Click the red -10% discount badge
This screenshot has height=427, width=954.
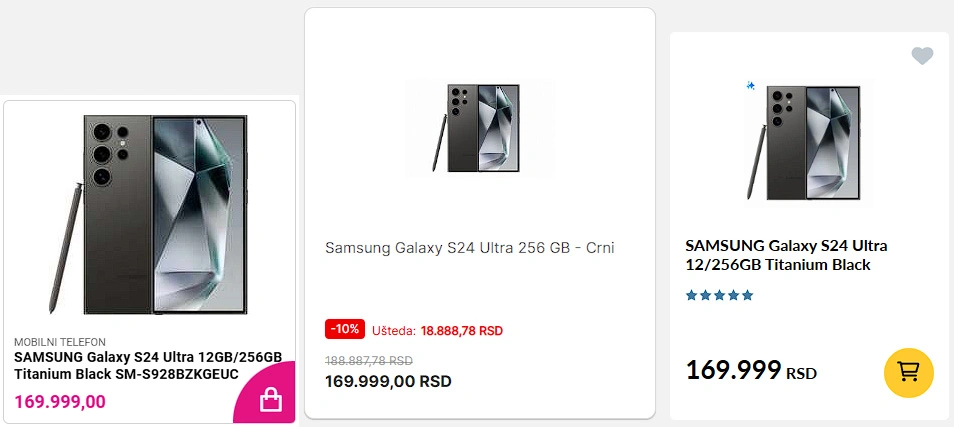[345, 329]
